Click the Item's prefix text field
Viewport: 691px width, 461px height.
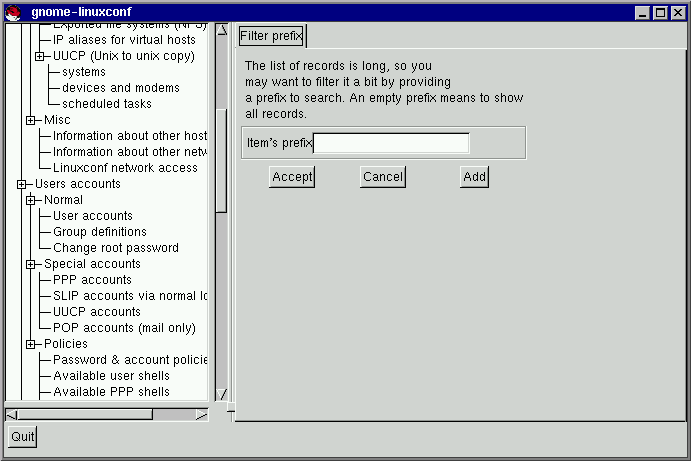(391, 143)
